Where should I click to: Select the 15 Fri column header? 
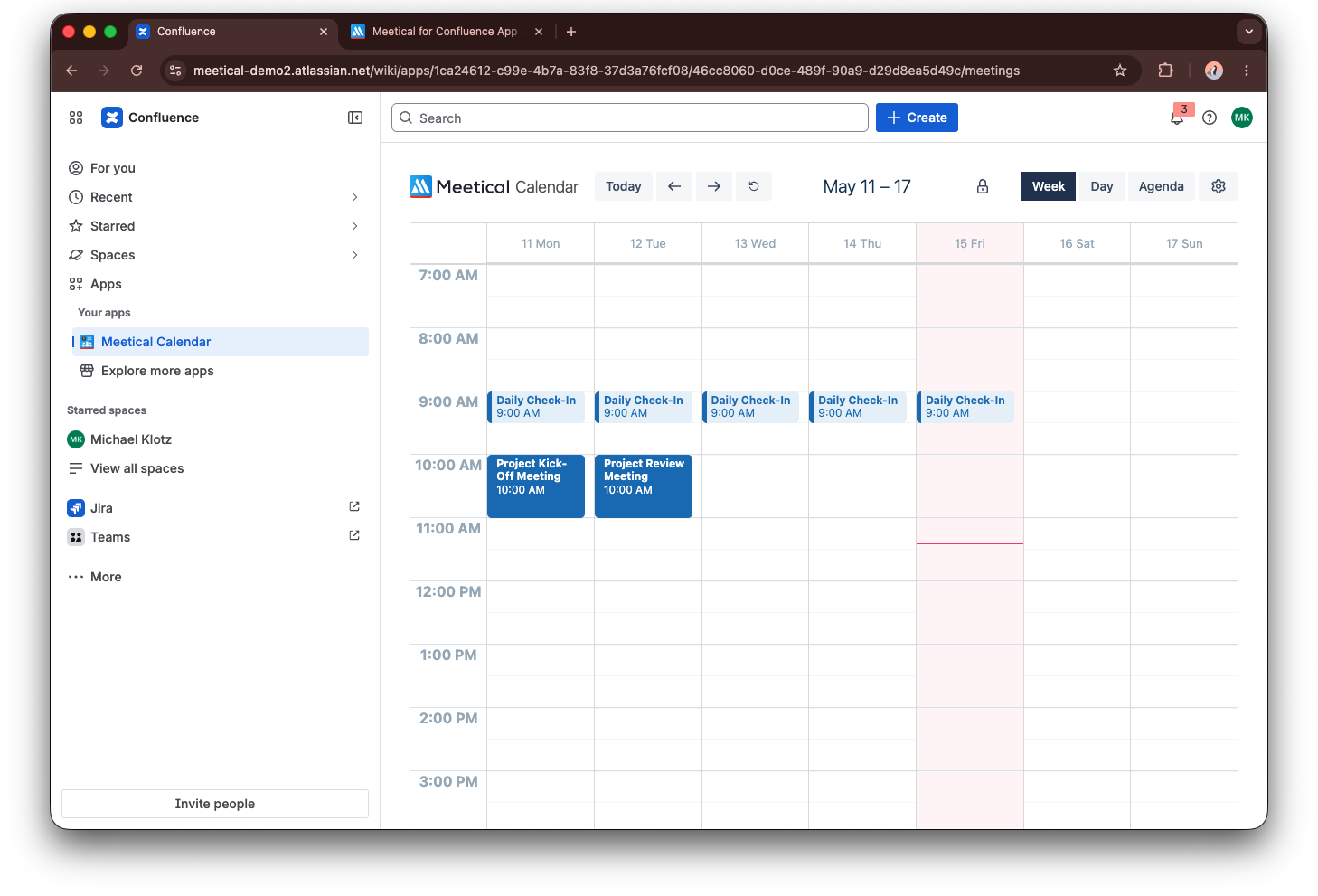(x=970, y=243)
